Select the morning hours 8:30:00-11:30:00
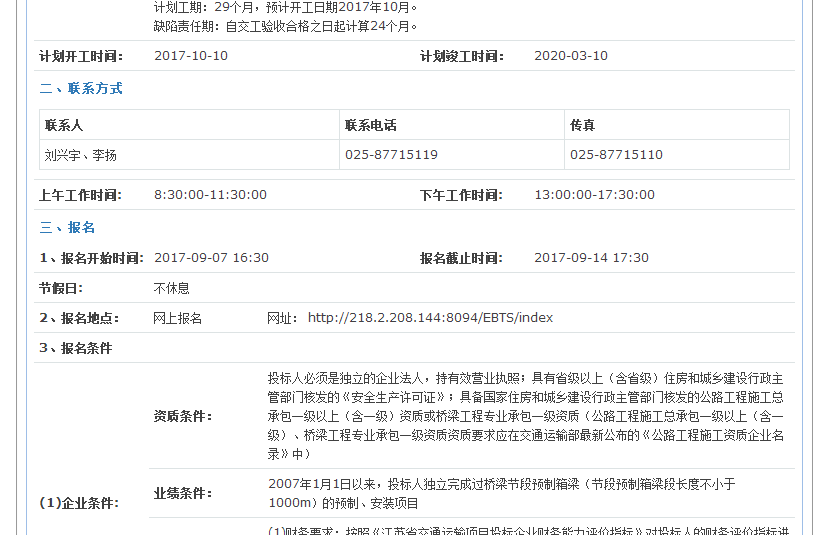Viewport: 821px width, 535px height. pos(210,195)
